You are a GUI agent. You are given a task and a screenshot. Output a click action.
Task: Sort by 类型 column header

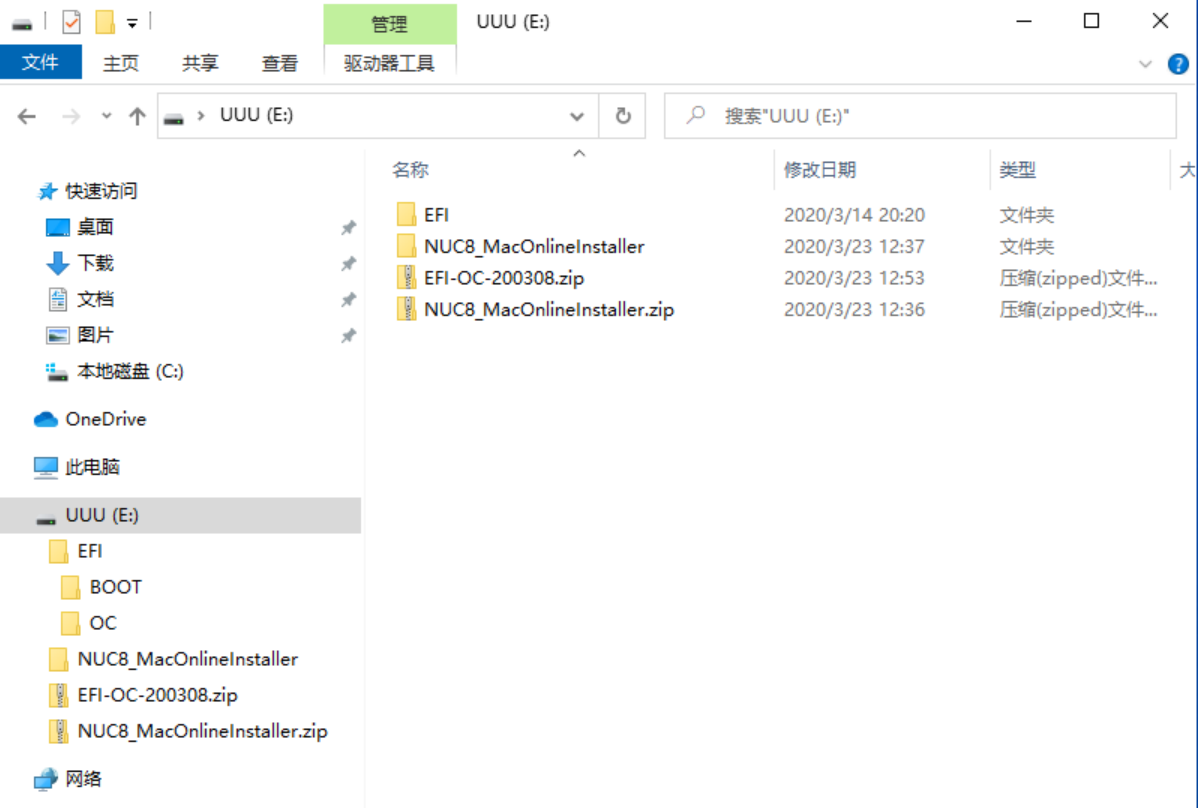tap(1017, 170)
